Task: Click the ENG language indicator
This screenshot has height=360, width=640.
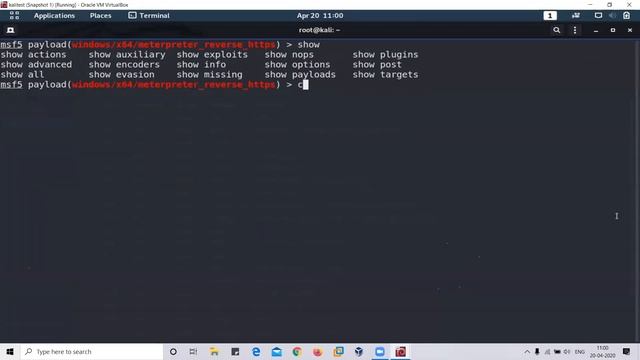Action: (x=580, y=351)
